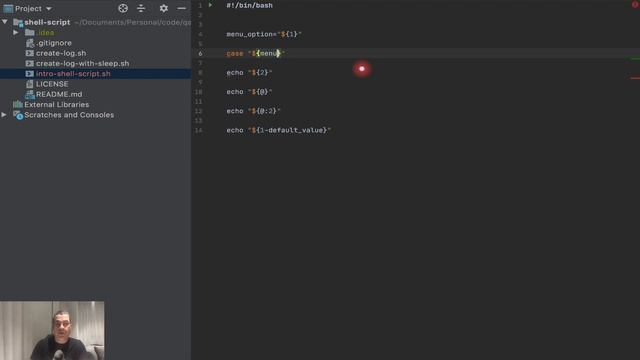Expand the .idea folder arrow
The height and width of the screenshot is (360, 640).
tap(16, 32)
